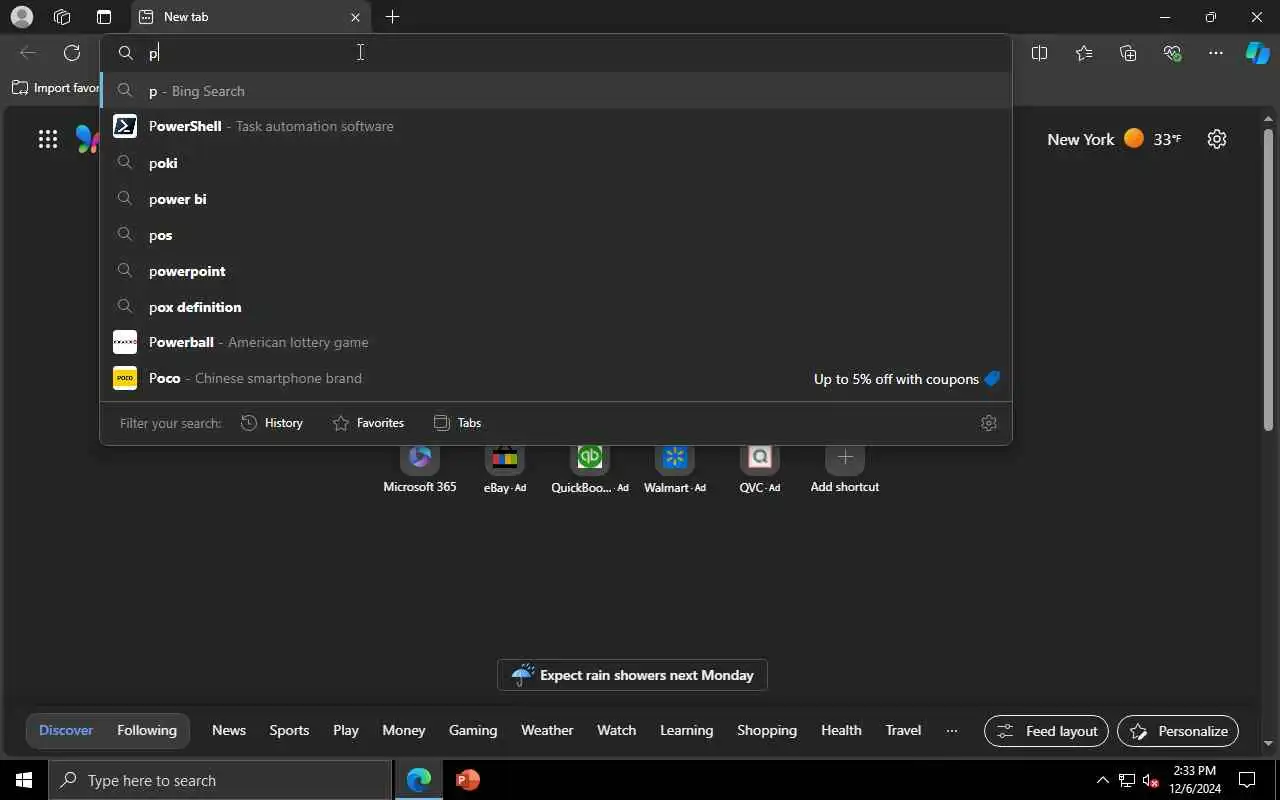Click Import favorites bookmark item
1280x800 pixels.
(55, 88)
